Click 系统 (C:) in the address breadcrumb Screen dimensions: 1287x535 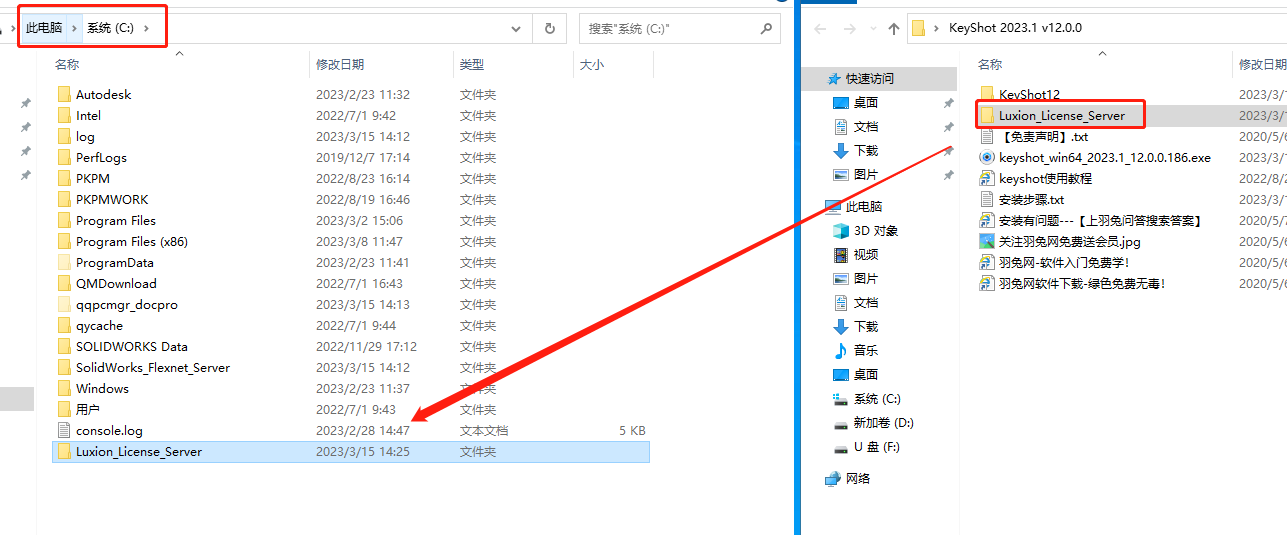point(110,28)
